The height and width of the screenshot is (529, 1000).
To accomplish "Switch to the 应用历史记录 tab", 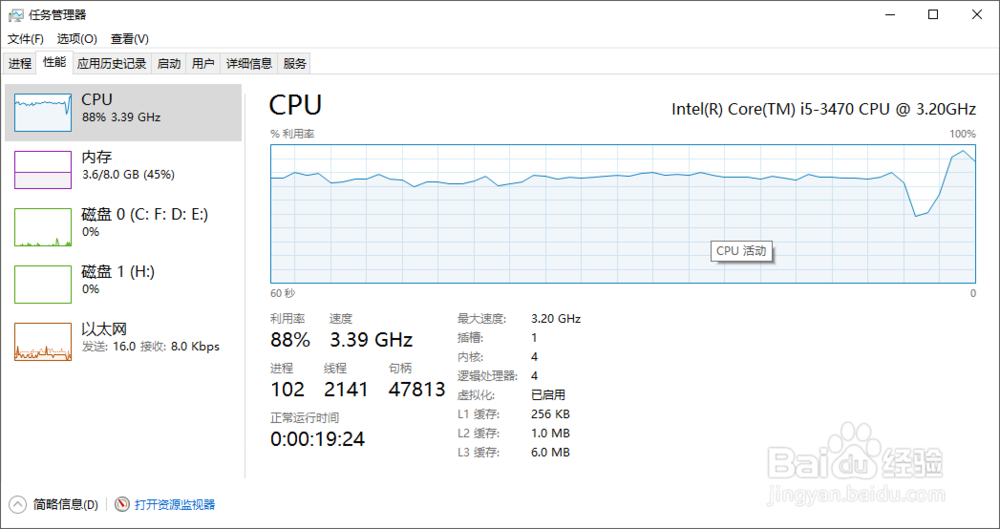I will click(112, 63).
